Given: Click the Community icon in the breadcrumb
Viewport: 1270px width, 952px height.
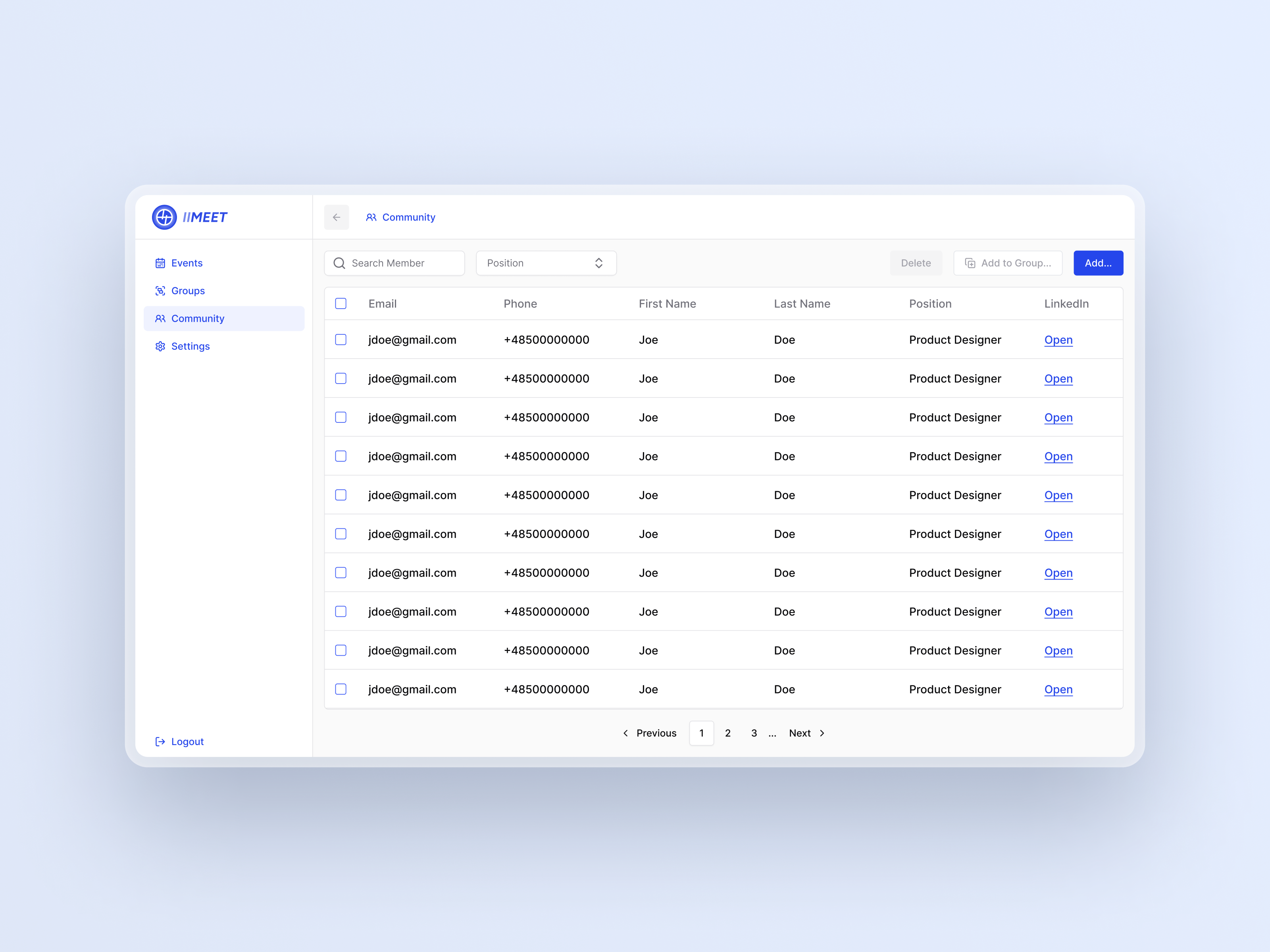Looking at the screenshot, I should (x=371, y=217).
